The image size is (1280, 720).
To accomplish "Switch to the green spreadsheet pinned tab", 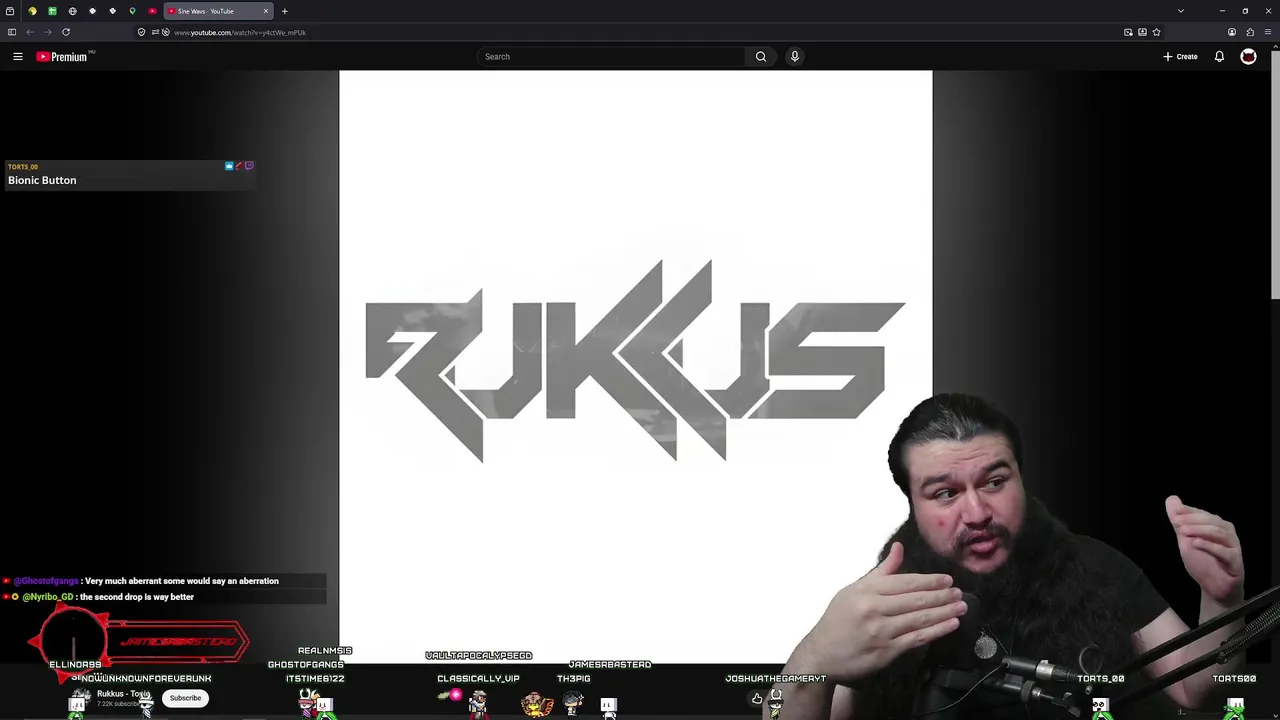I will (52, 11).
